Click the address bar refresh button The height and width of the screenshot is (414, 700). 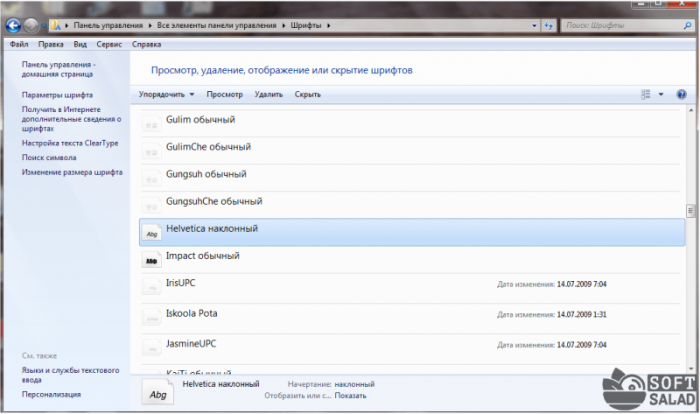pyautogui.click(x=548, y=25)
